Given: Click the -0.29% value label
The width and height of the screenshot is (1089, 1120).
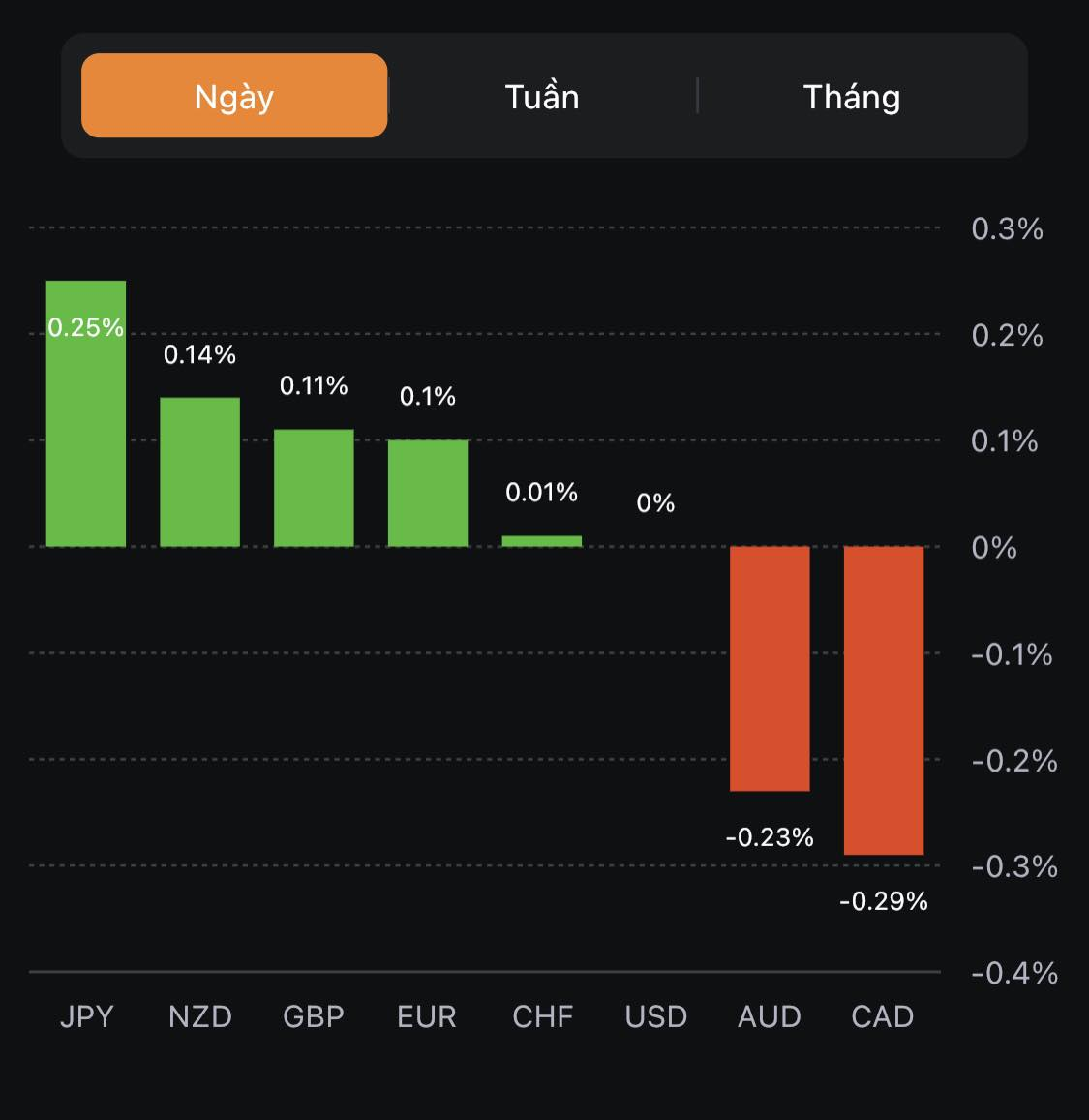Looking at the screenshot, I should click(x=884, y=901).
